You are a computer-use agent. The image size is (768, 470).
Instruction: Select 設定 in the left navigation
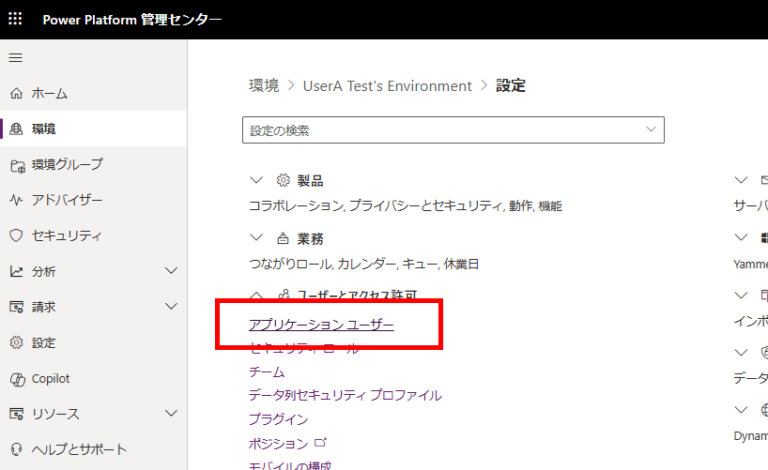(x=44, y=343)
